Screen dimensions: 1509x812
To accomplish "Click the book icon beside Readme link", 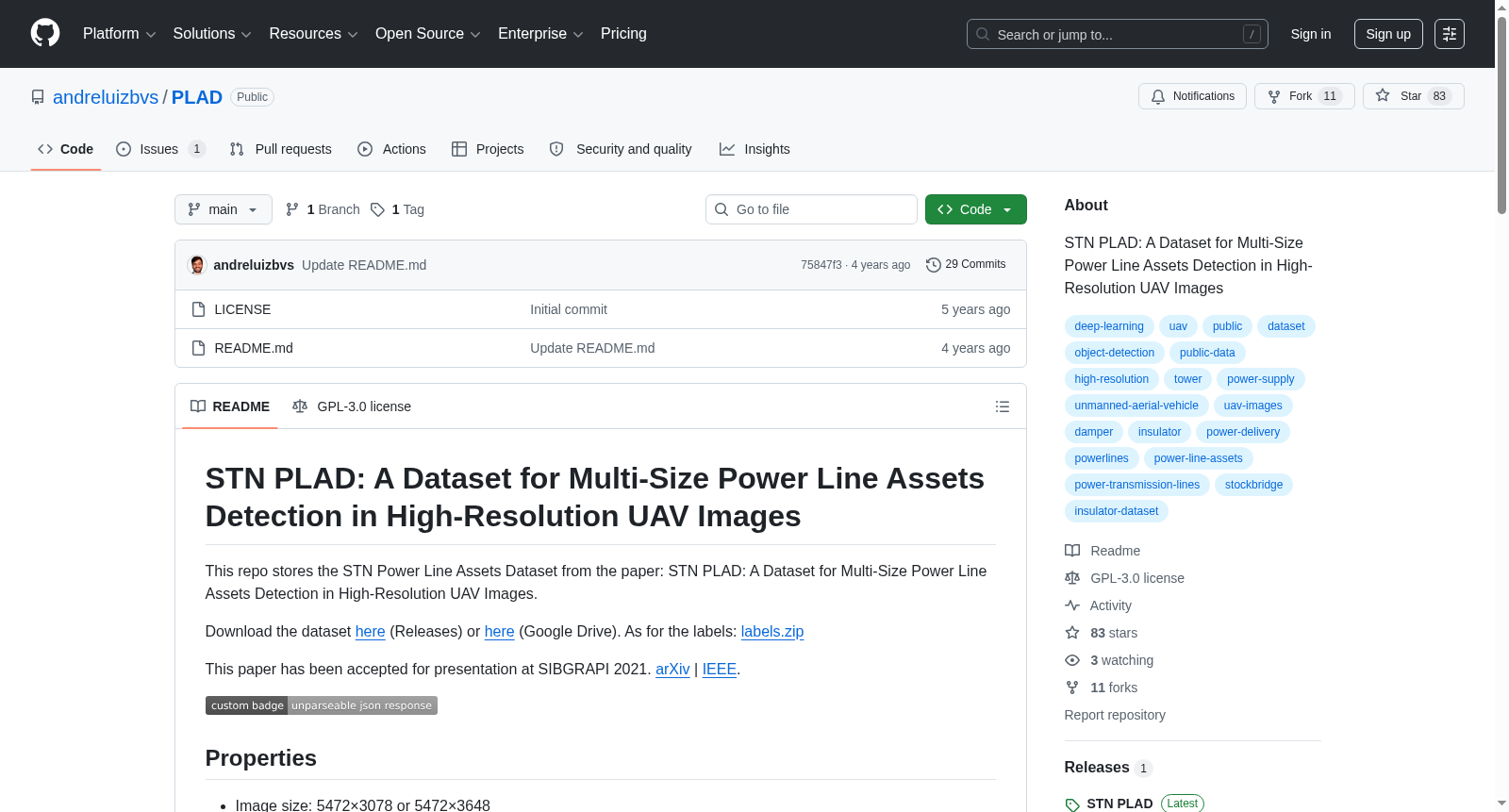I will click(1072, 551).
